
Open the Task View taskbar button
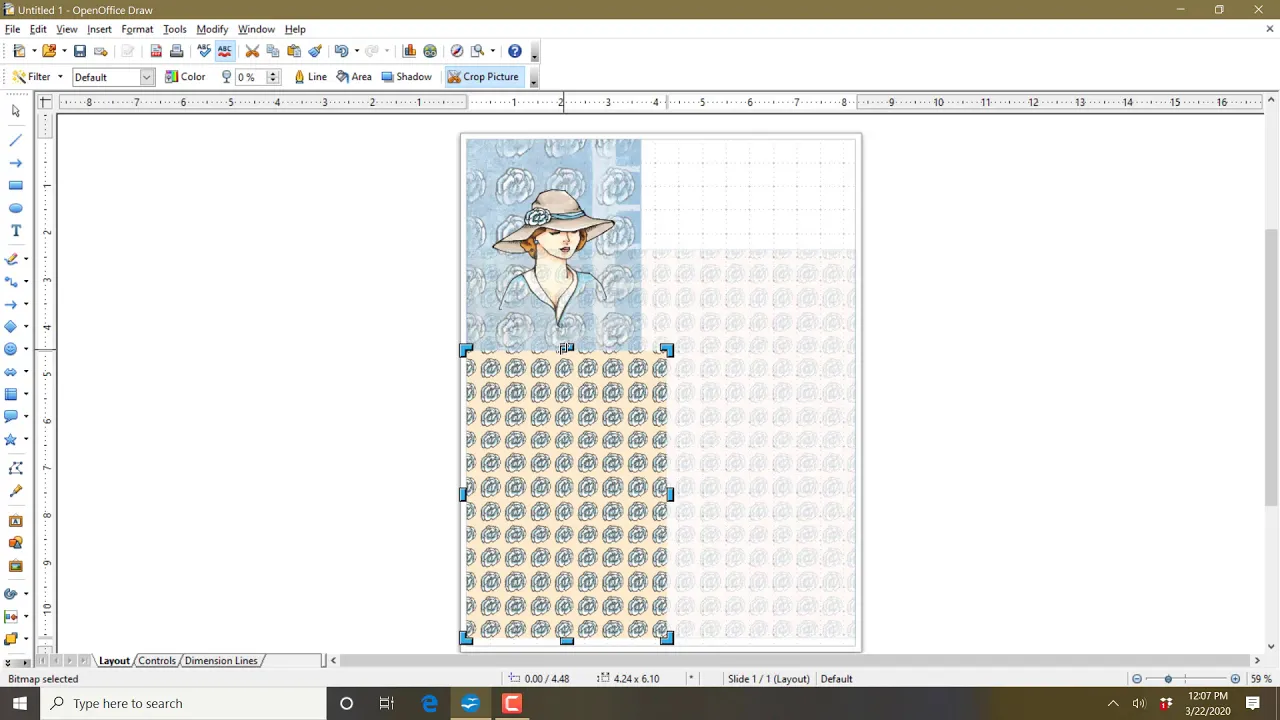click(387, 703)
